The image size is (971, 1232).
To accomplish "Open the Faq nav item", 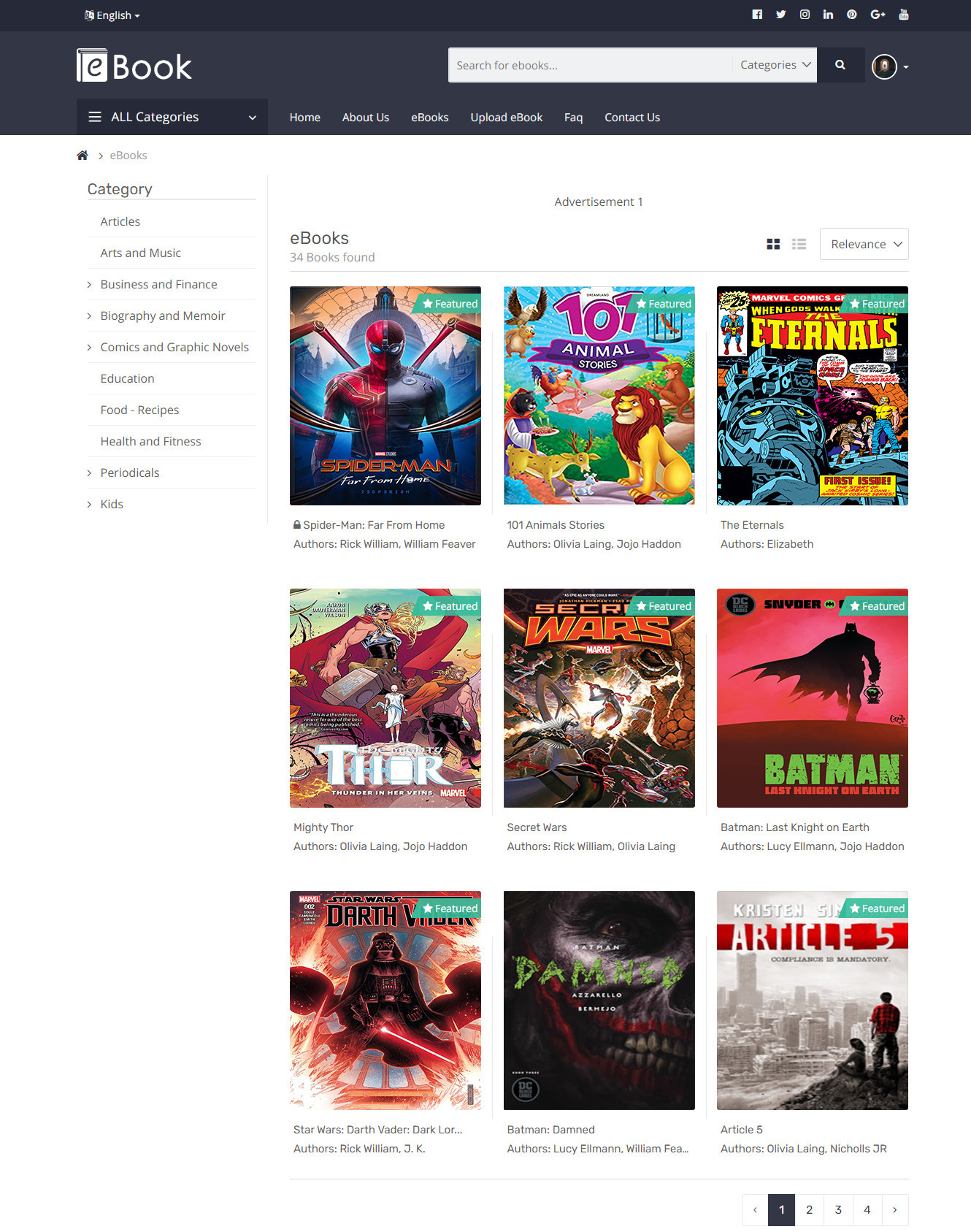I will pyautogui.click(x=574, y=118).
